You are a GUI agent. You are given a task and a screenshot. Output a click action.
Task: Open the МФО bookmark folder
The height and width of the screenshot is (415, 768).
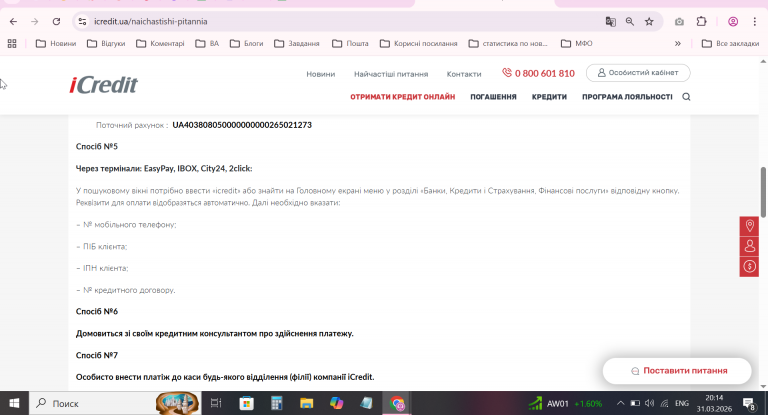tap(576, 44)
